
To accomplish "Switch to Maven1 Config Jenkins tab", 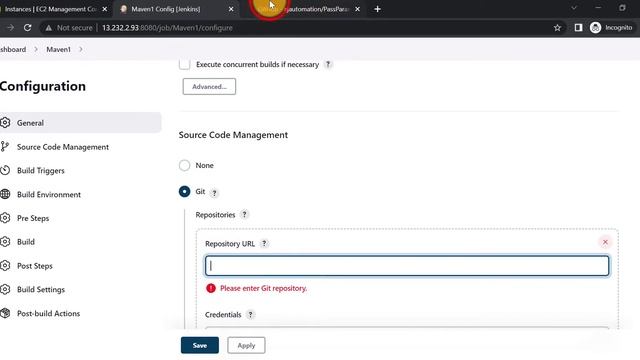I will (x=166, y=9).
